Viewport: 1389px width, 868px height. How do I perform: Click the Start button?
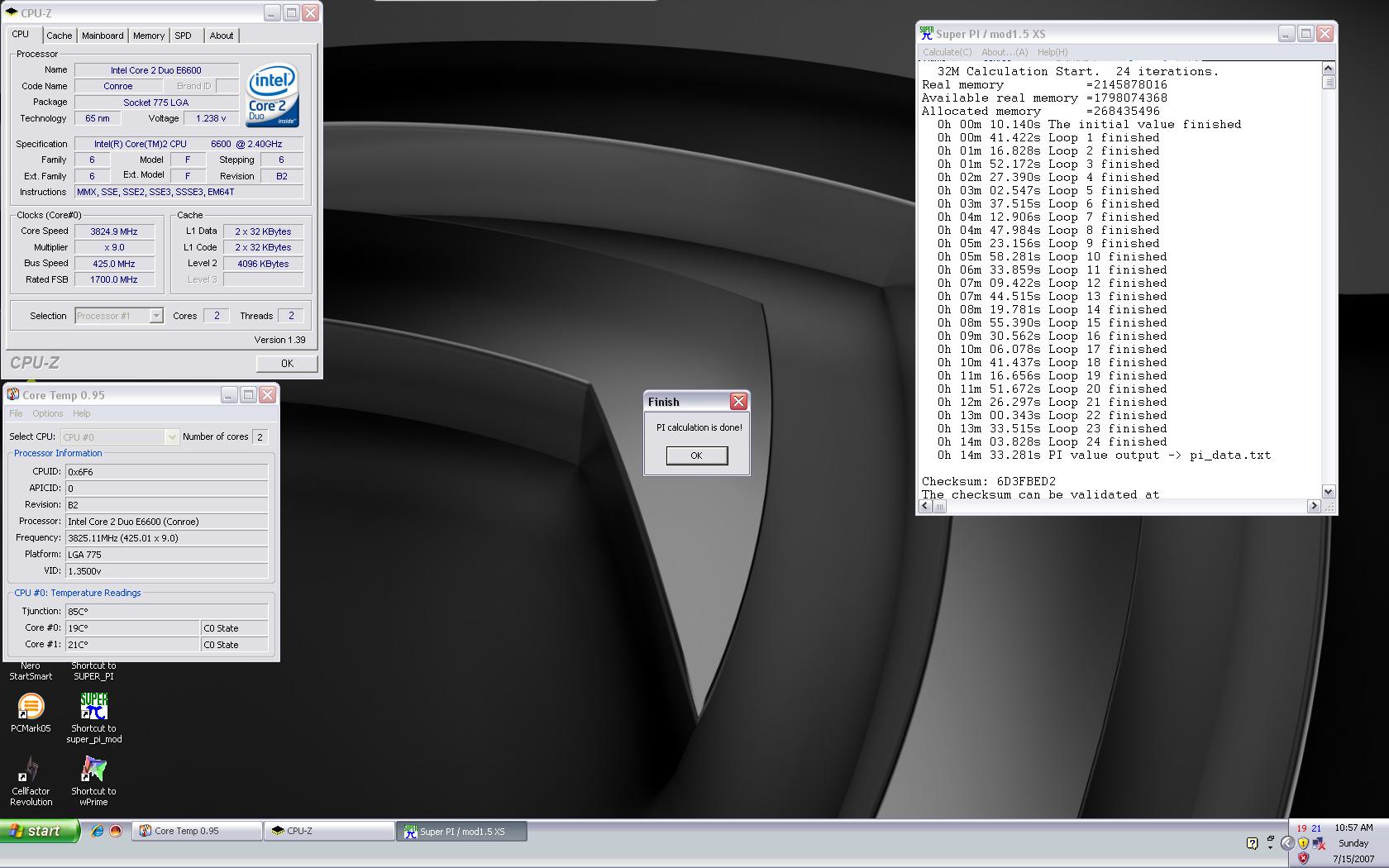coord(40,831)
